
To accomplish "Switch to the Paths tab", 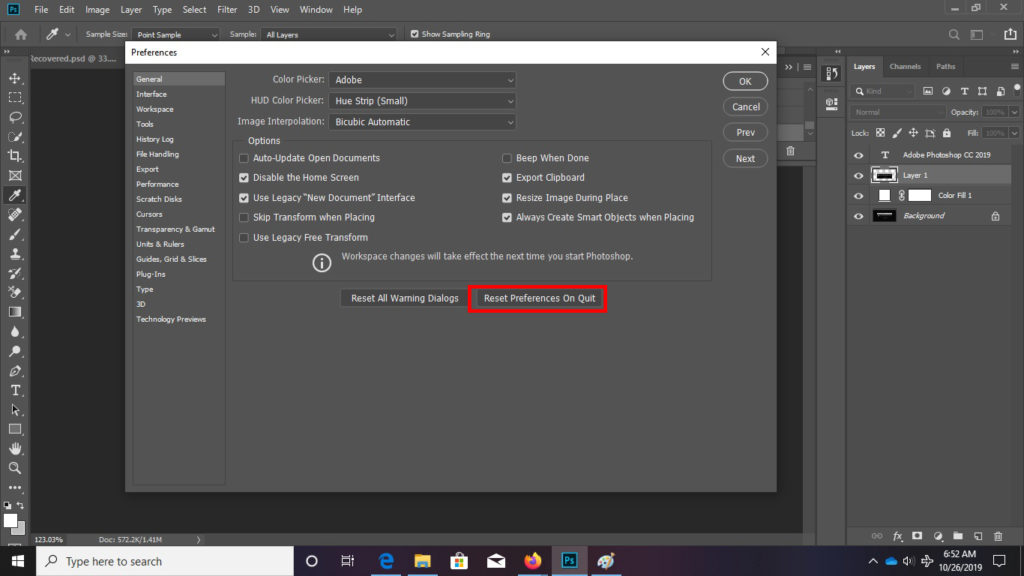I will point(946,67).
